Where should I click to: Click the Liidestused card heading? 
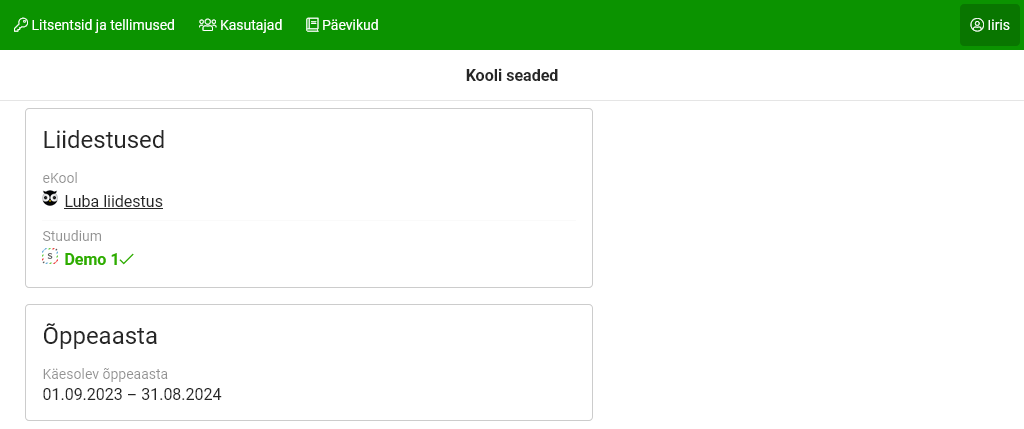(104, 140)
